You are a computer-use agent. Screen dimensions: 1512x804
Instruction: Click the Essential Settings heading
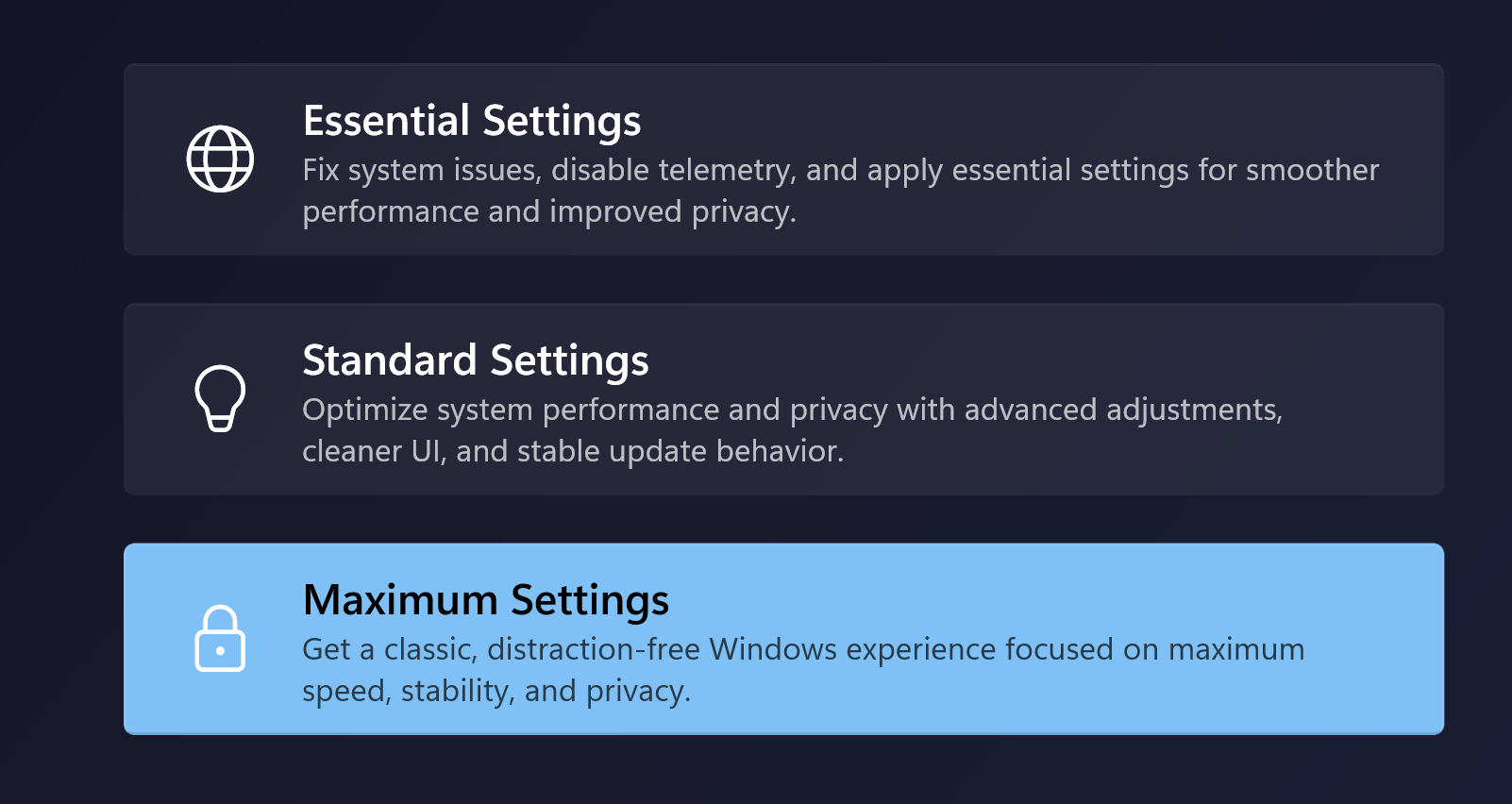click(x=471, y=121)
